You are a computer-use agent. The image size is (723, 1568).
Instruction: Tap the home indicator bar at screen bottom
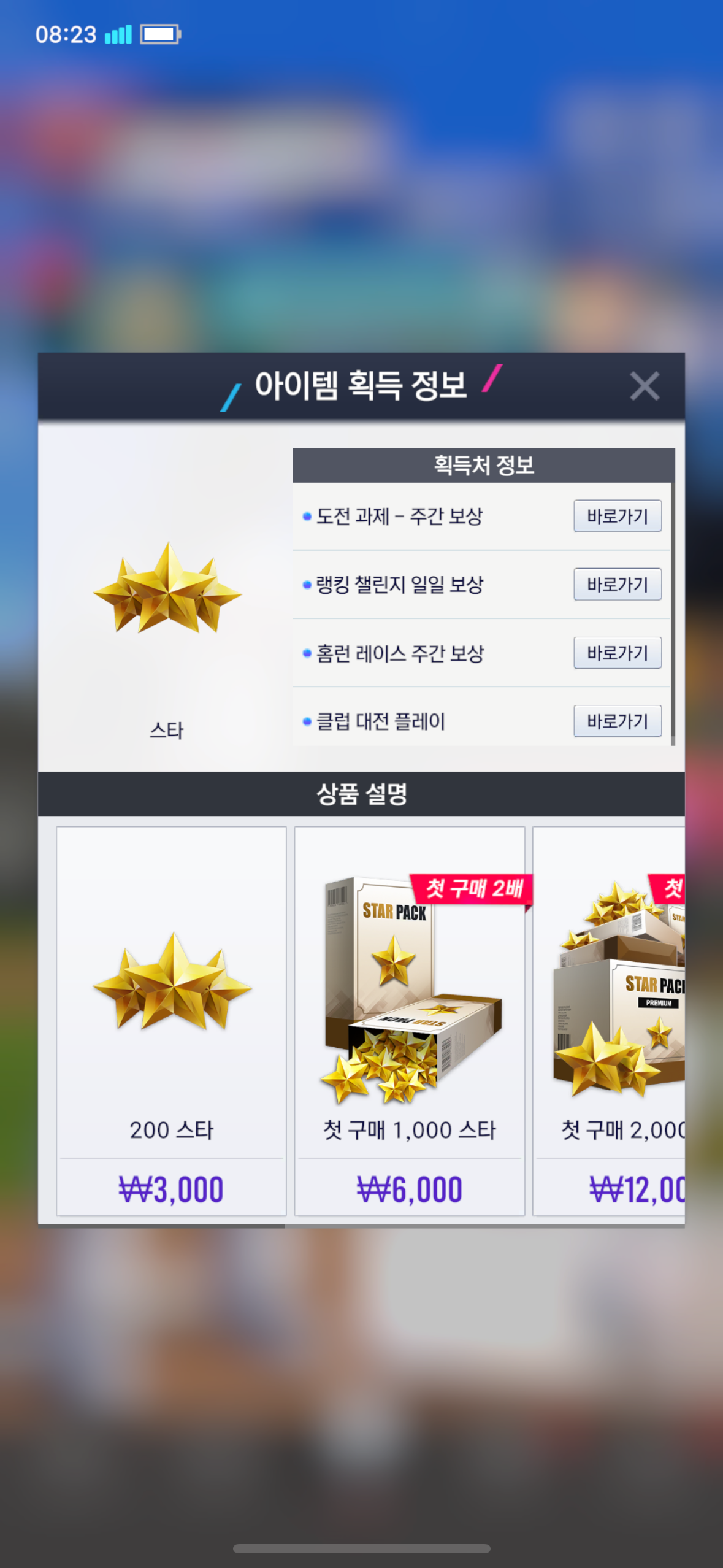coord(361,1548)
